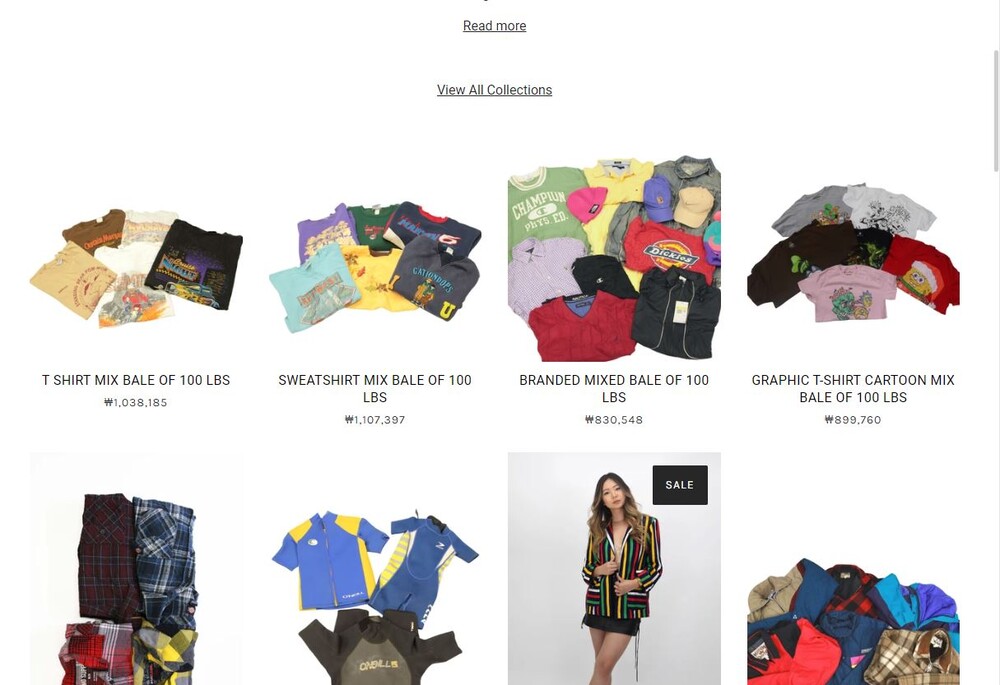This screenshot has width=1000, height=685.
Task: Click the ₩830,548 branded bale price
Action: 614,420
